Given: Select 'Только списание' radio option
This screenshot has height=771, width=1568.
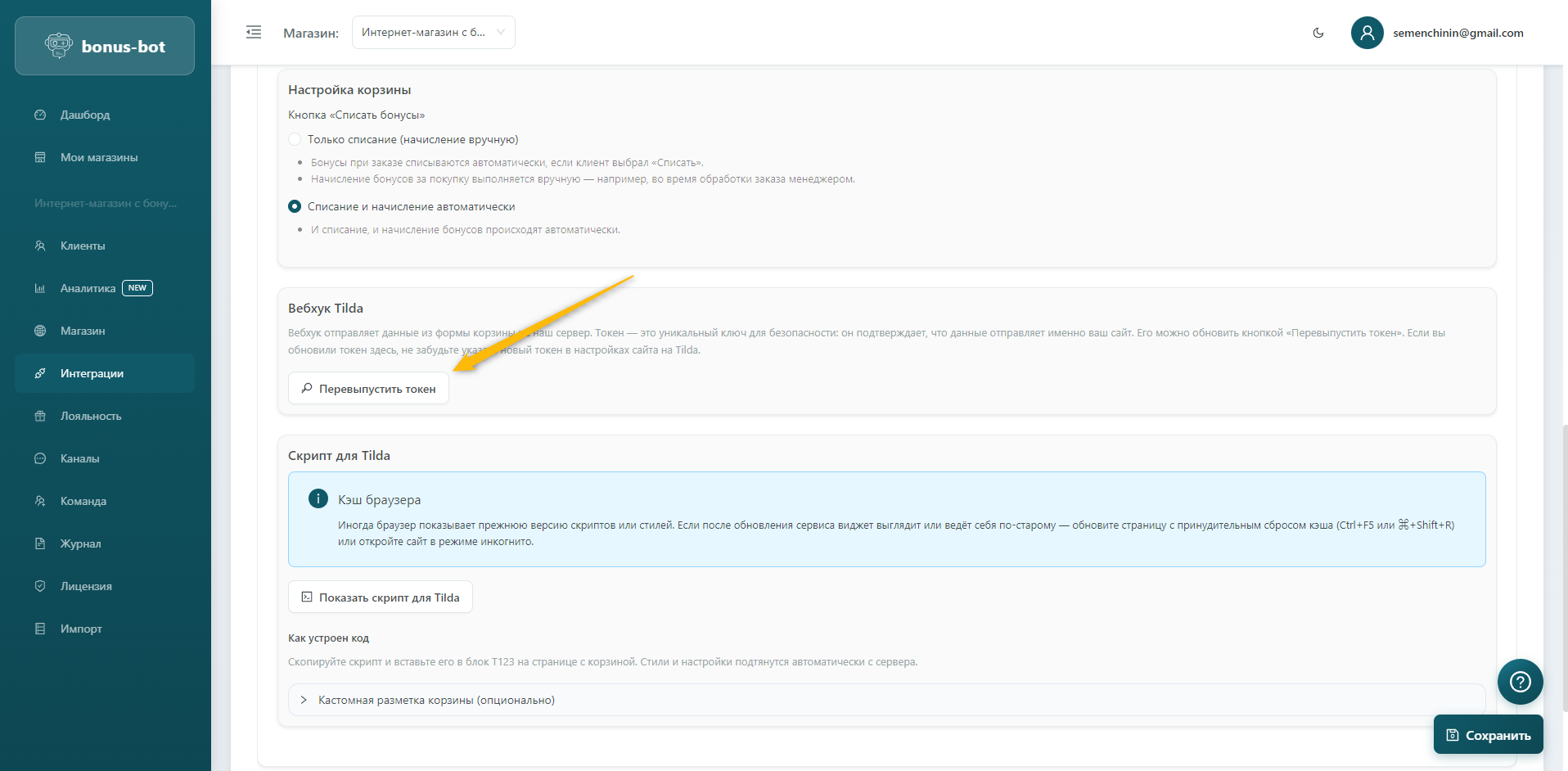Looking at the screenshot, I should [x=295, y=139].
